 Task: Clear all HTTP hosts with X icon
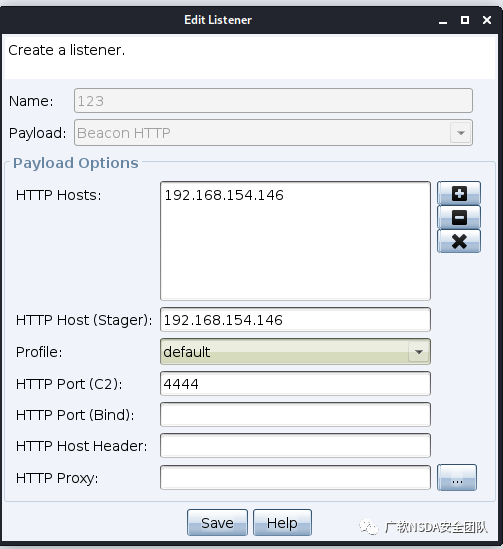click(x=459, y=241)
